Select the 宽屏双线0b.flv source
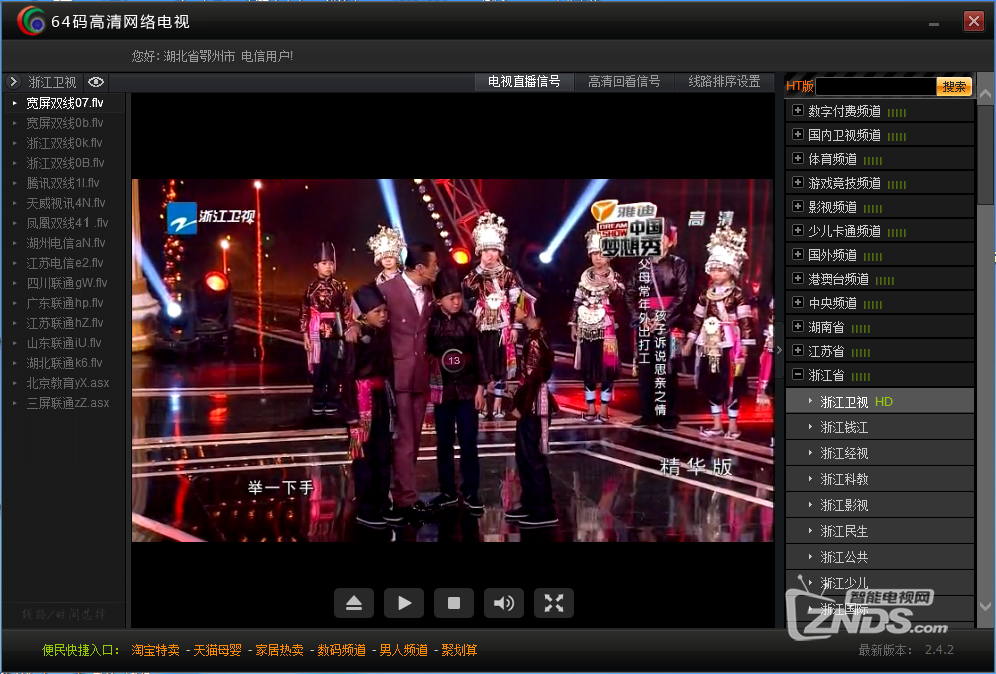The height and width of the screenshot is (674, 996). pyautogui.click(x=65, y=123)
